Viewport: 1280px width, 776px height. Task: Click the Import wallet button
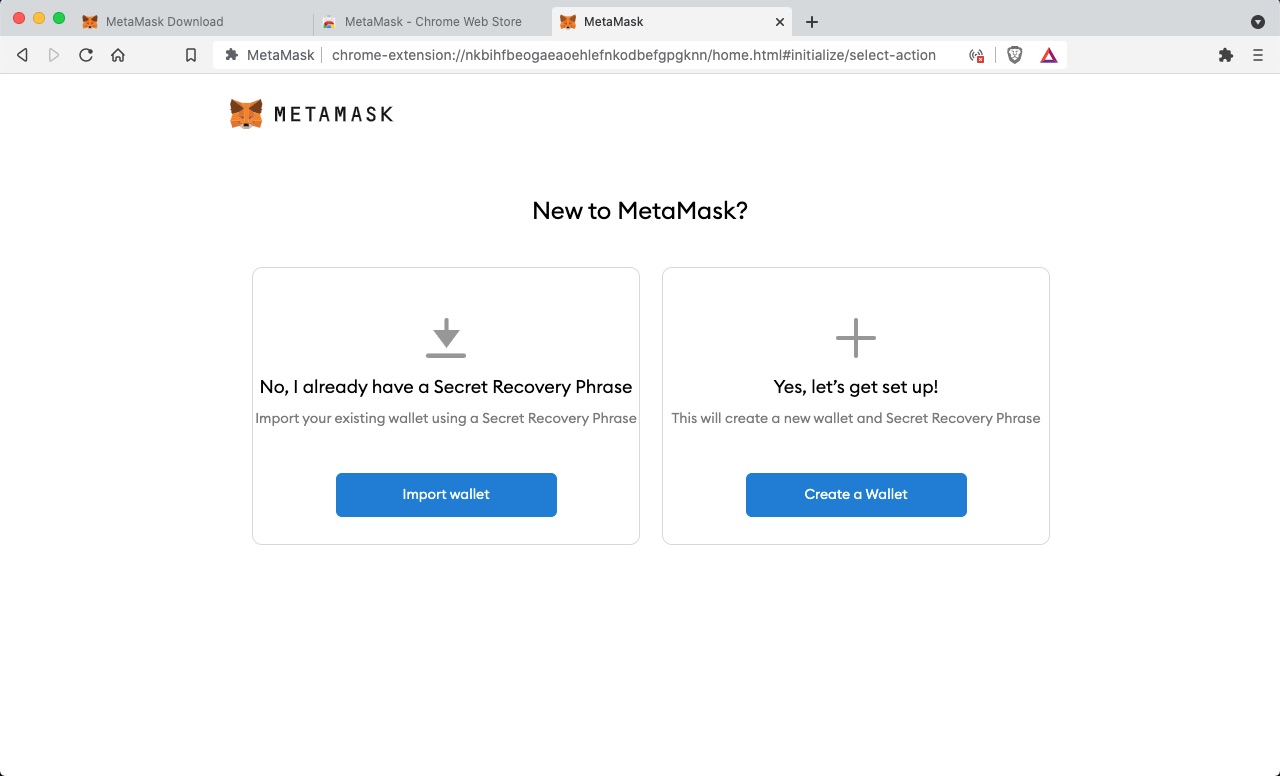[446, 495]
